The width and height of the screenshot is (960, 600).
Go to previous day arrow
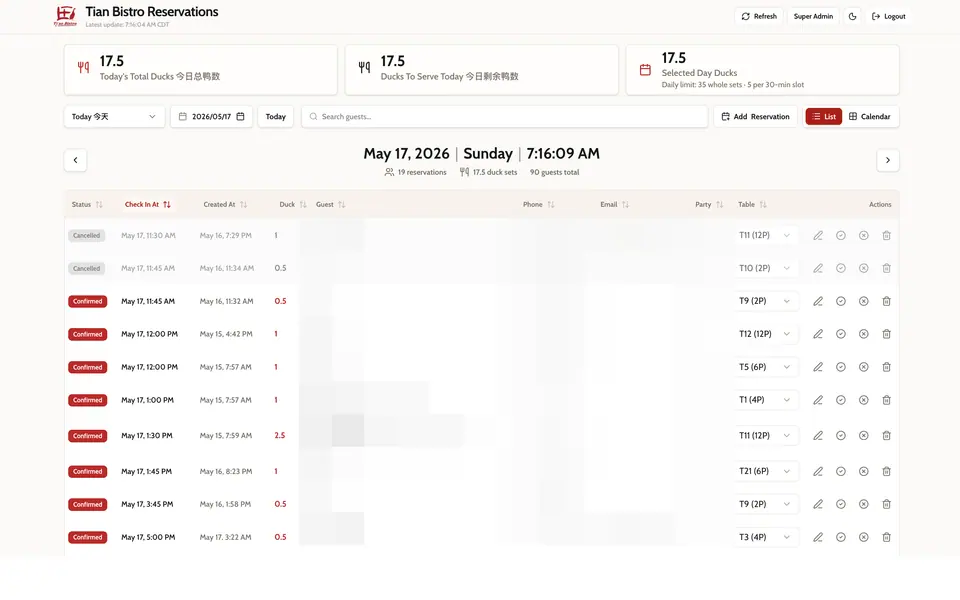click(x=75, y=160)
